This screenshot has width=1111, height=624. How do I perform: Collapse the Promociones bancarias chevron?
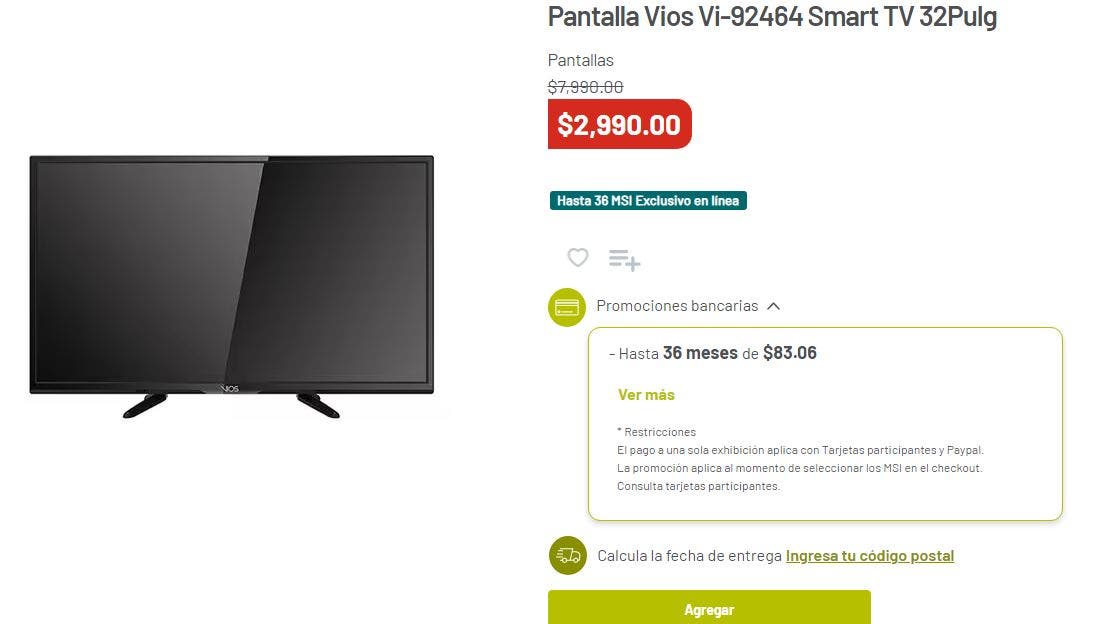[773, 306]
